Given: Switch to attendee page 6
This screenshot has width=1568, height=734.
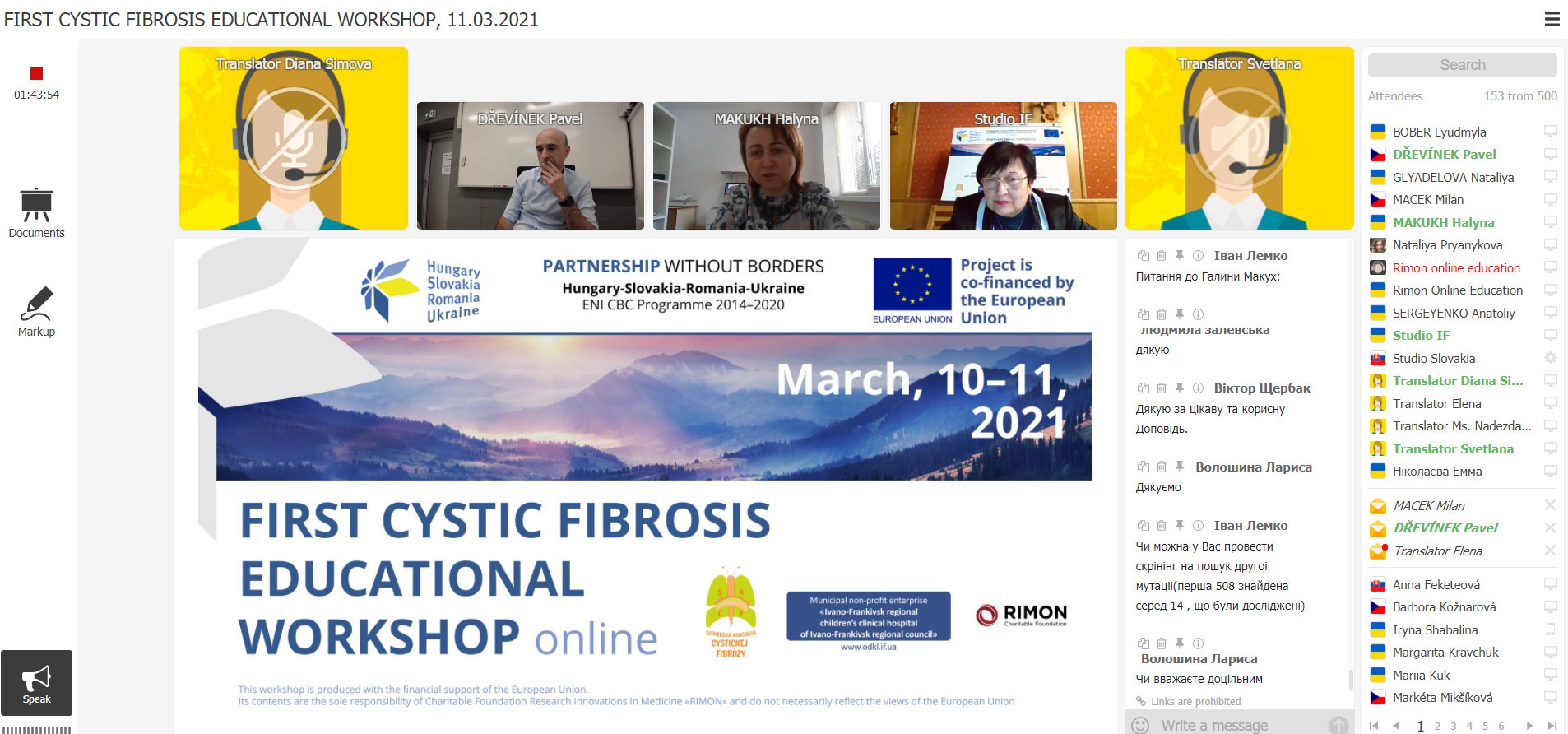Looking at the screenshot, I should point(1501,726).
